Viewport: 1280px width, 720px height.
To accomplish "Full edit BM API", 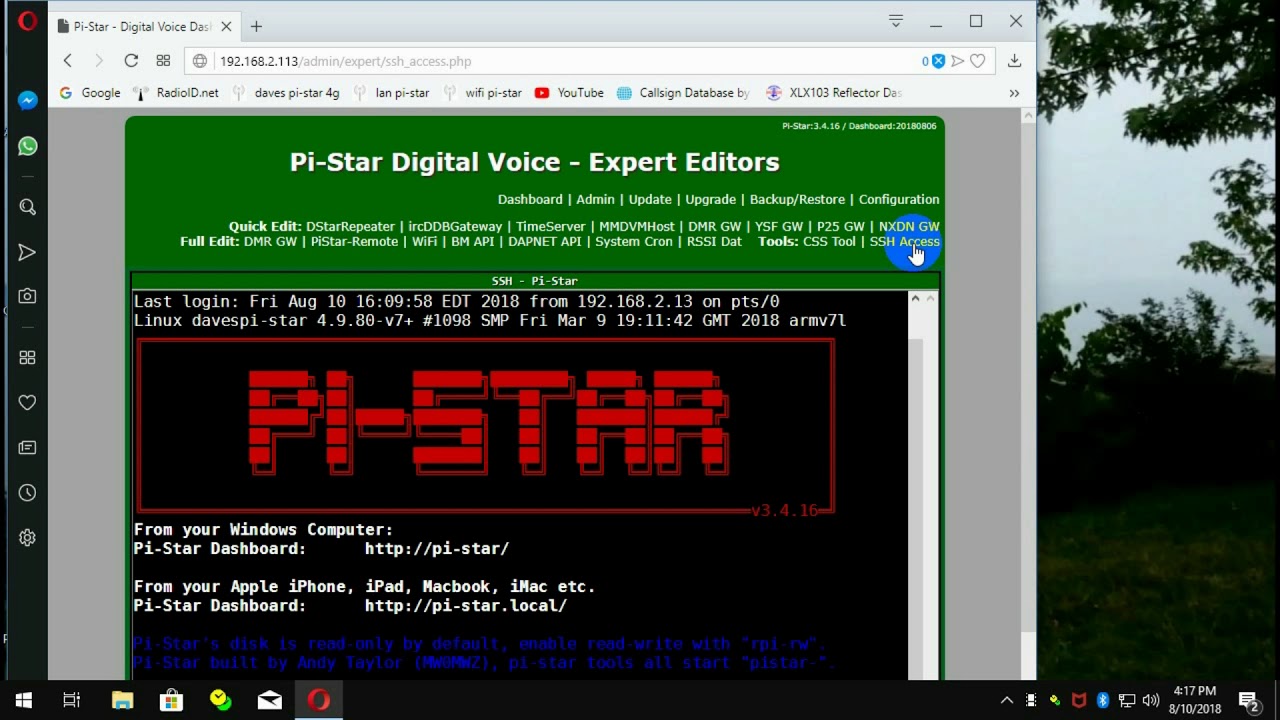I will click(473, 242).
